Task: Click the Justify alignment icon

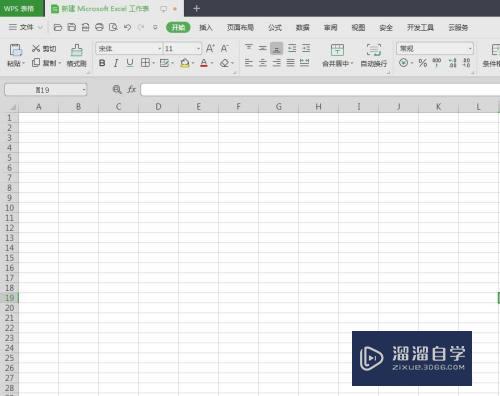Action: tap(291, 63)
